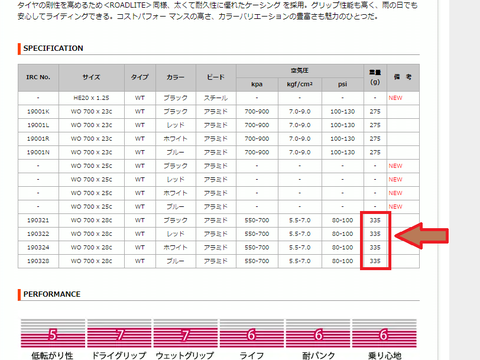Select the 19001L IRC number cell
This screenshot has height=360, width=480.
pyautogui.click(x=38, y=125)
